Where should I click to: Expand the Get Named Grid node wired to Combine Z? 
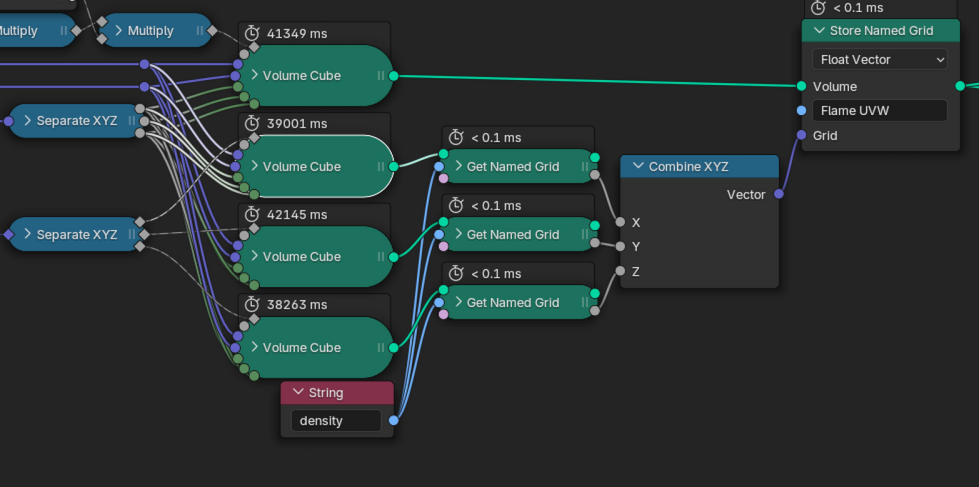click(459, 302)
